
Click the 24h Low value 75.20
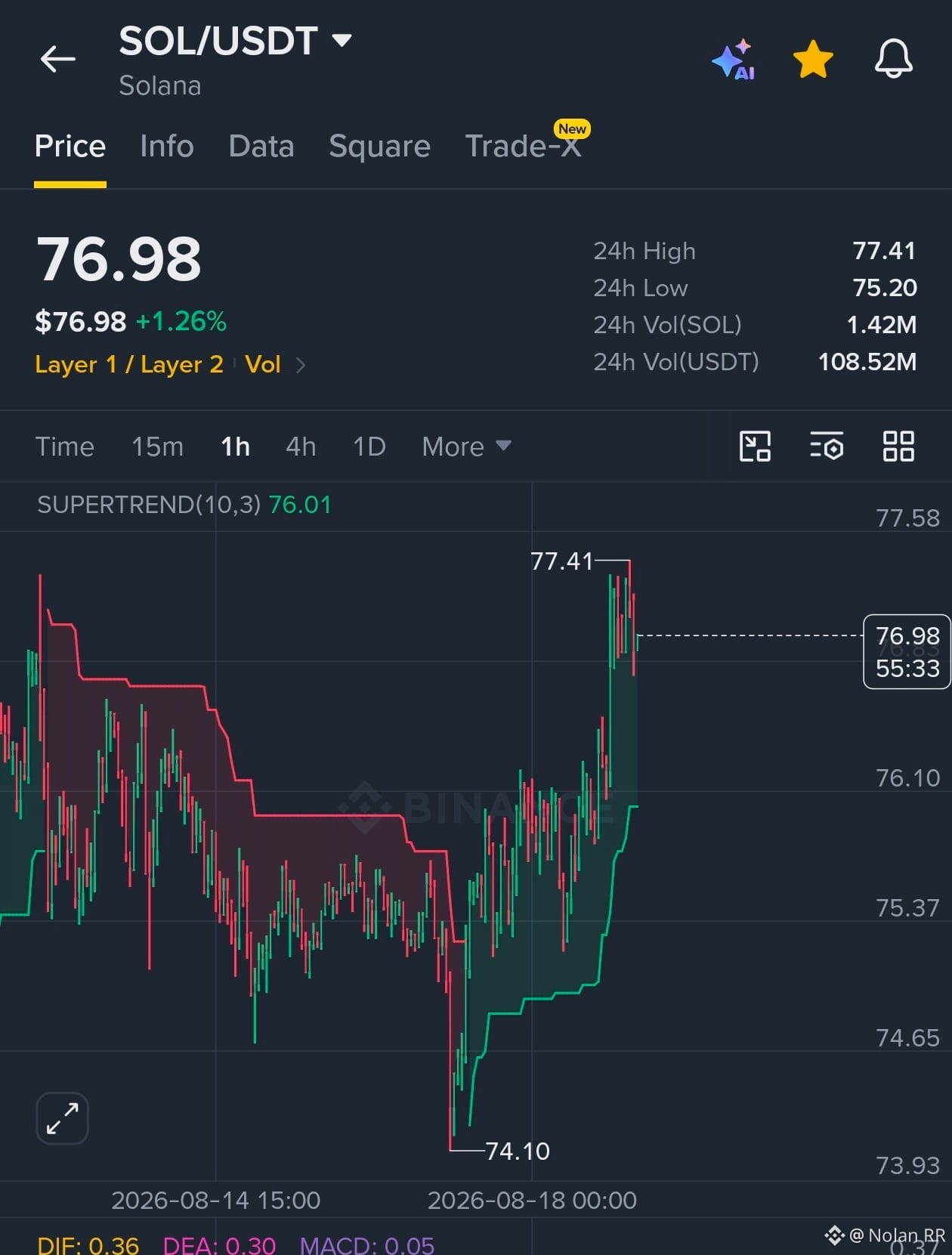click(x=884, y=288)
